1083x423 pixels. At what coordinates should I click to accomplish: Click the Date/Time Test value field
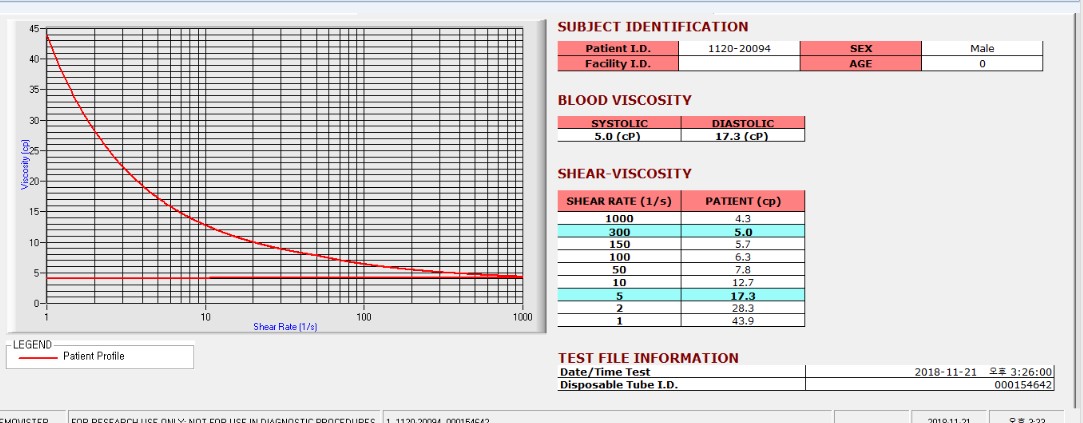click(x=930, y=372)
